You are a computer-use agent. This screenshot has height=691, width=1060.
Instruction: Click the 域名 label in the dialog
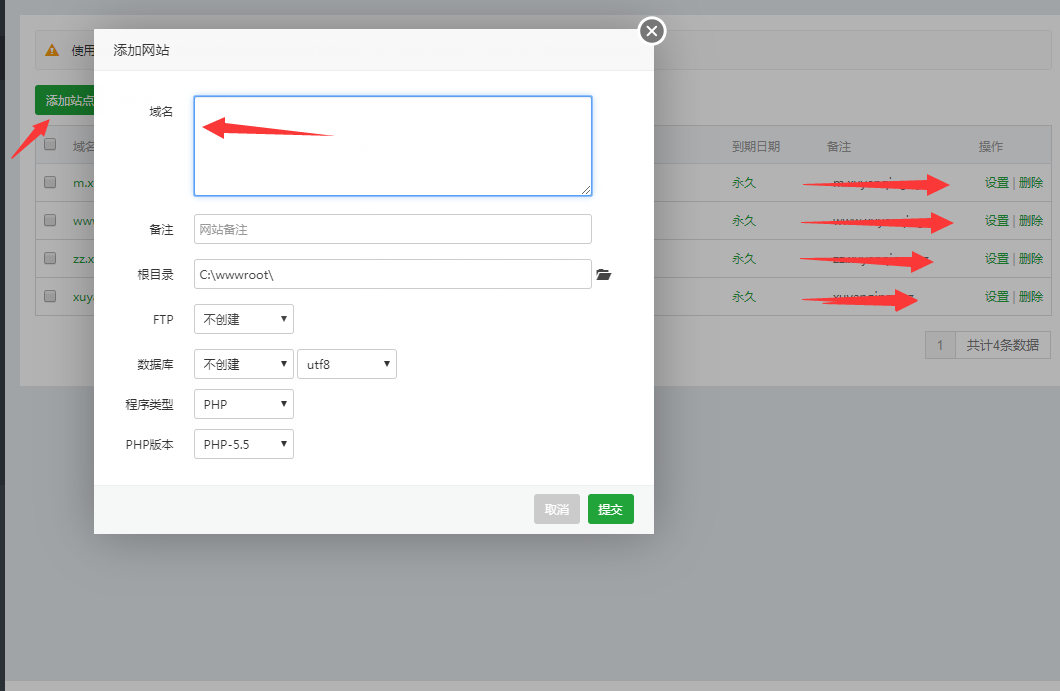pos(161,112)
